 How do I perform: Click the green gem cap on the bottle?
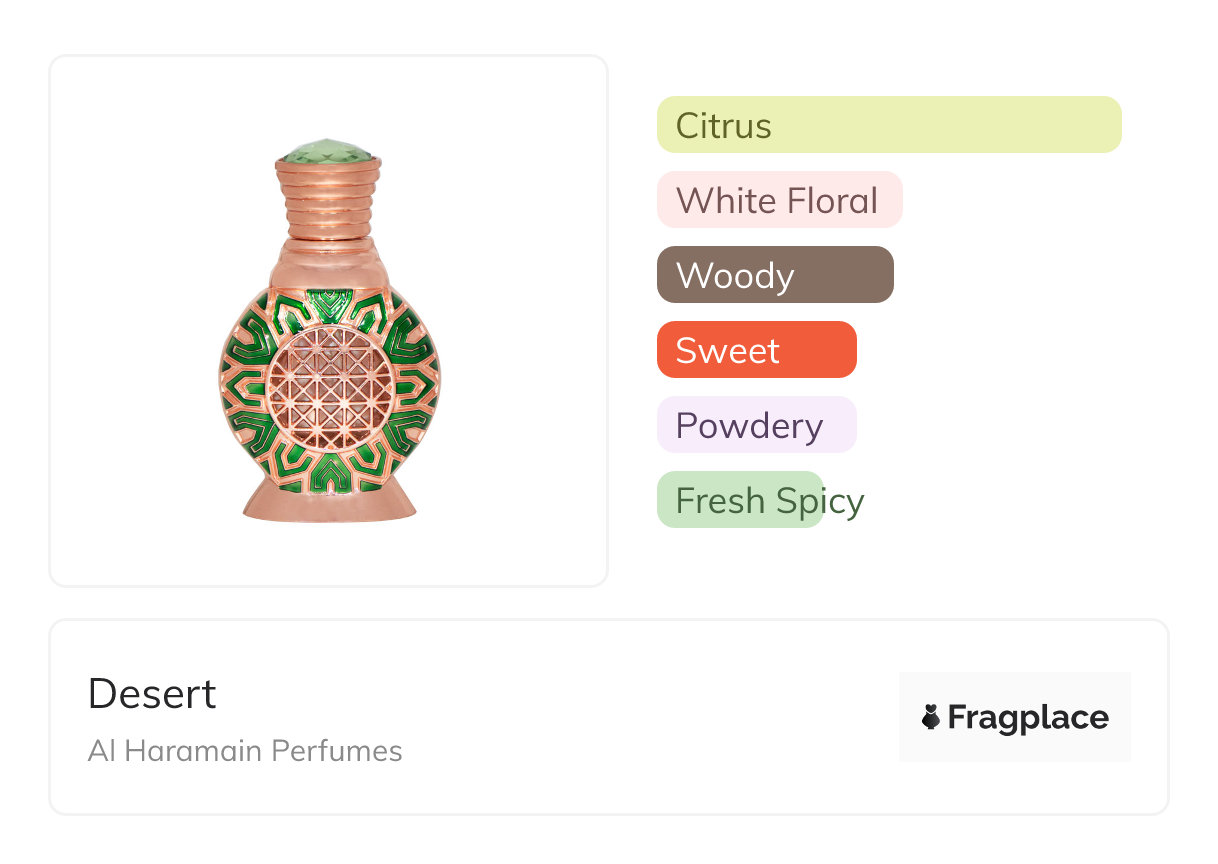point(328,154)
